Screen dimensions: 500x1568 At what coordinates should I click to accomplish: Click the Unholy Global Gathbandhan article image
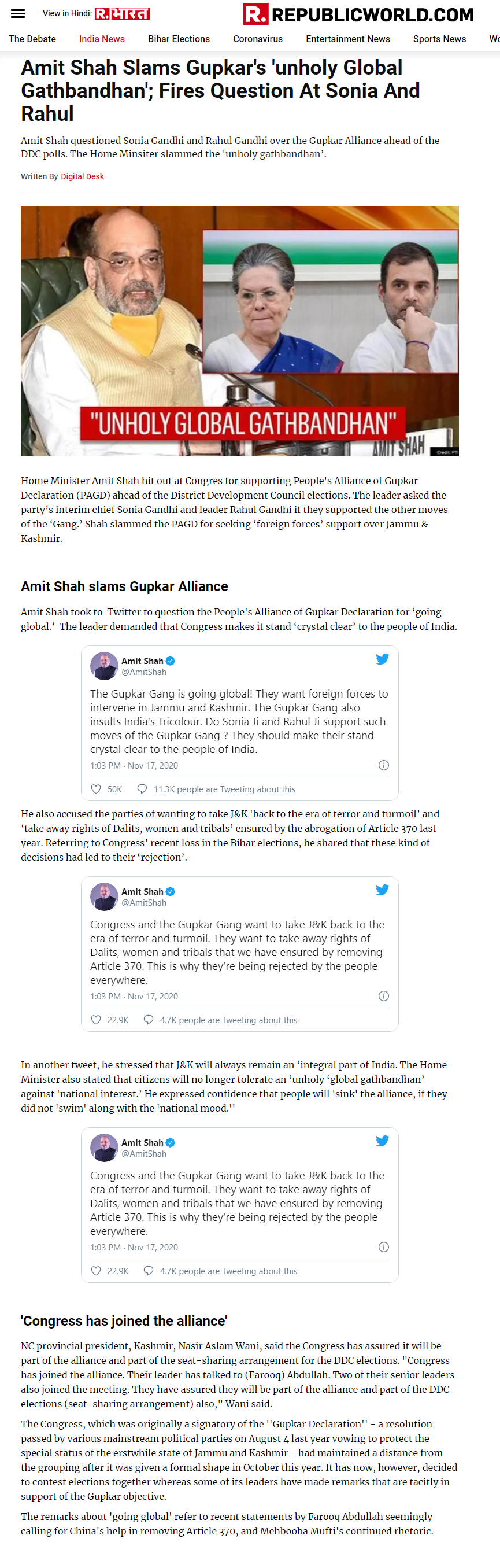tap(240, 330)
